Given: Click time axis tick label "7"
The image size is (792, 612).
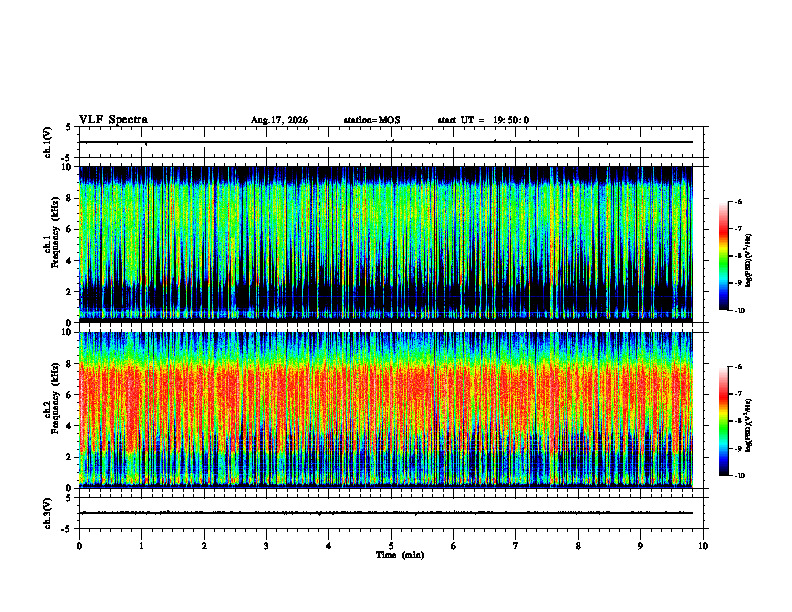Looking at the screenshot, I should pyautogui.click(x=516, y=546).
